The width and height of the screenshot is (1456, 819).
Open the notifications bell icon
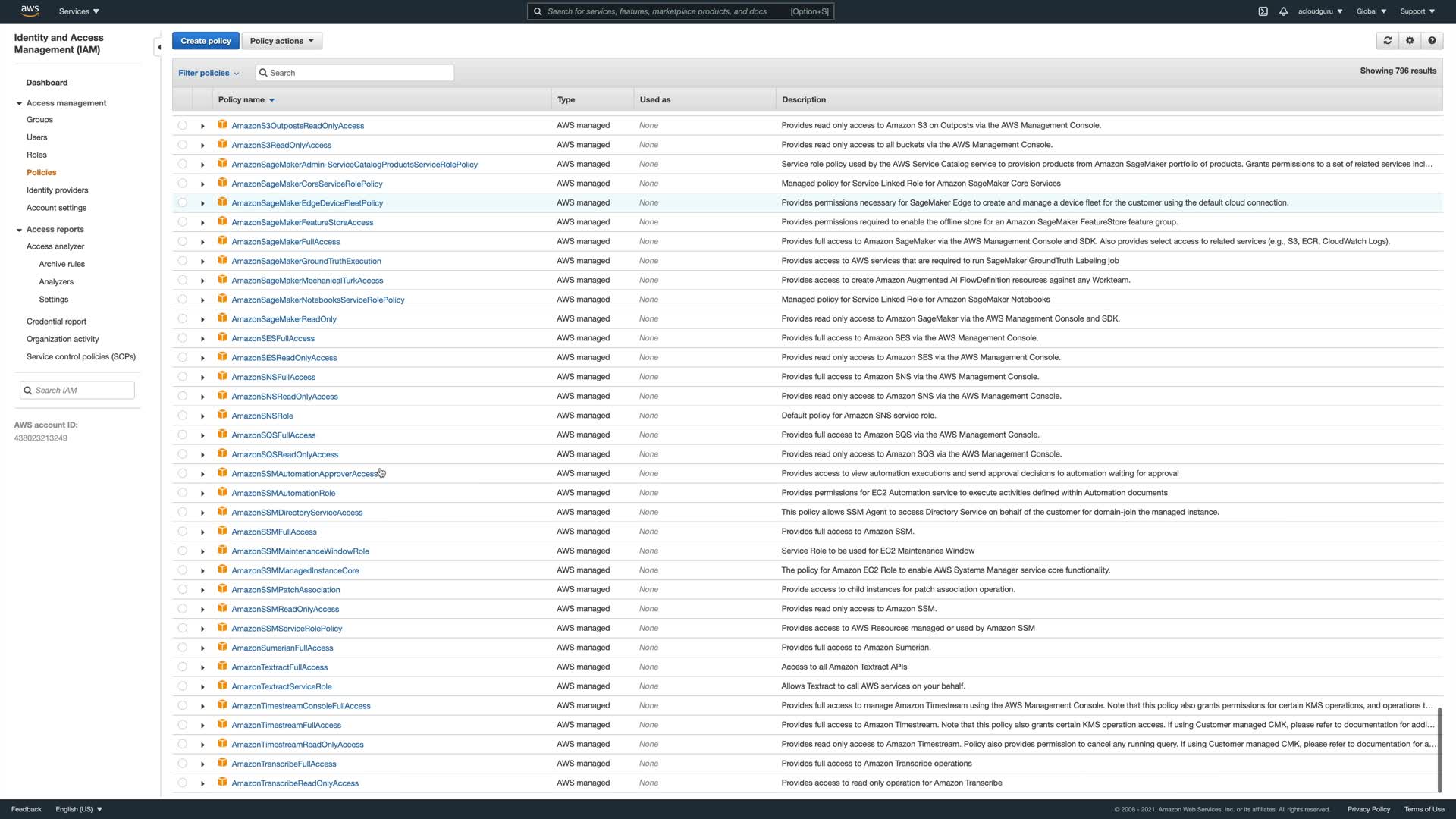(1283, 11)
